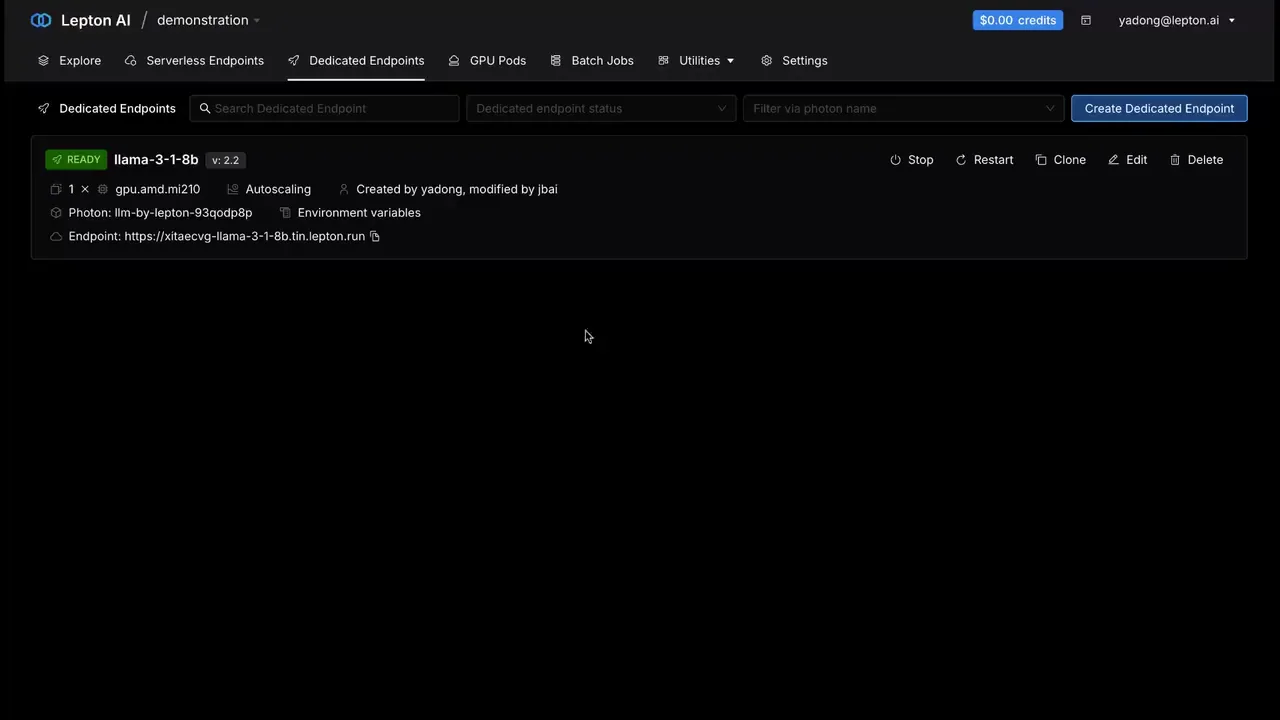Expand the Utilities menu
This screenshot has width=1280, height=720.
[696, 60]
